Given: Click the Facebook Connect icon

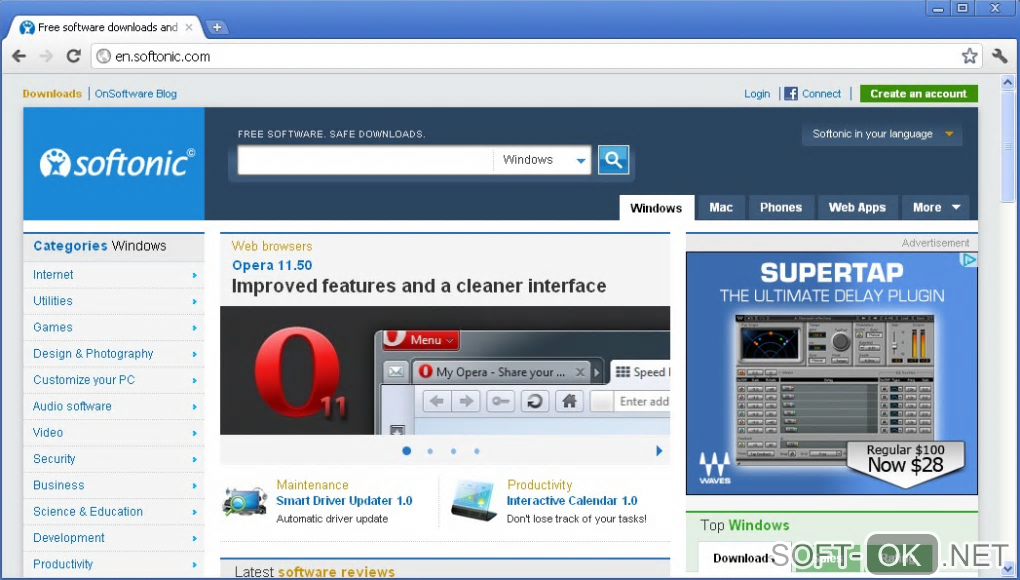Looking at the screenshot, I should (790, 94).
